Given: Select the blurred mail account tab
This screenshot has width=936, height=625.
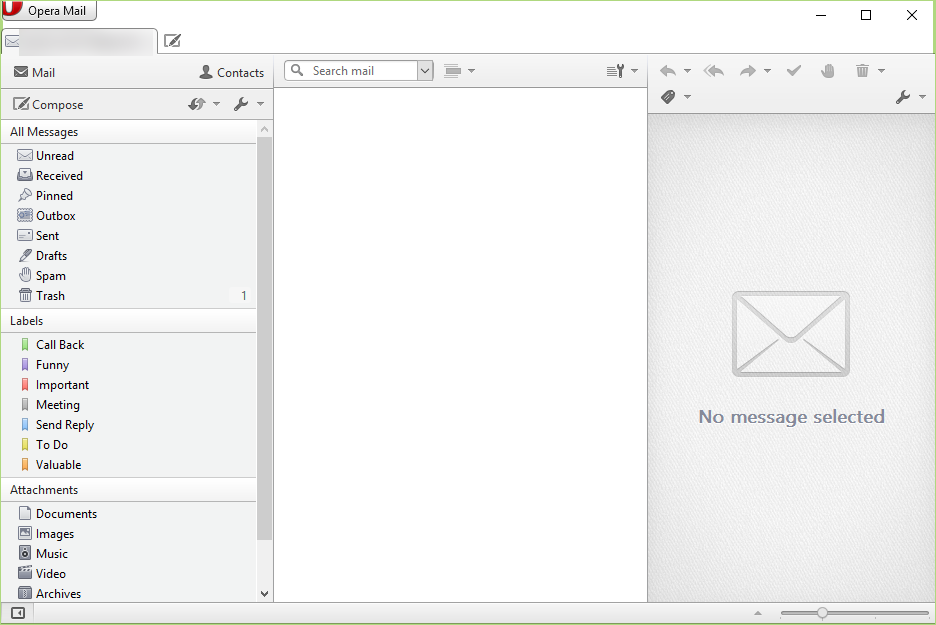Looking at the screenshot, I should (80, 41).
